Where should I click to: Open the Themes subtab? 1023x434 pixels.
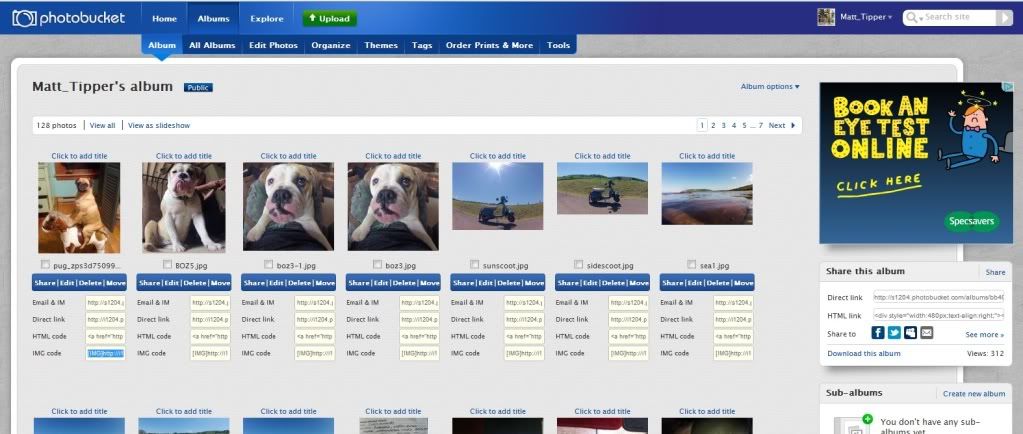(381, 45)
